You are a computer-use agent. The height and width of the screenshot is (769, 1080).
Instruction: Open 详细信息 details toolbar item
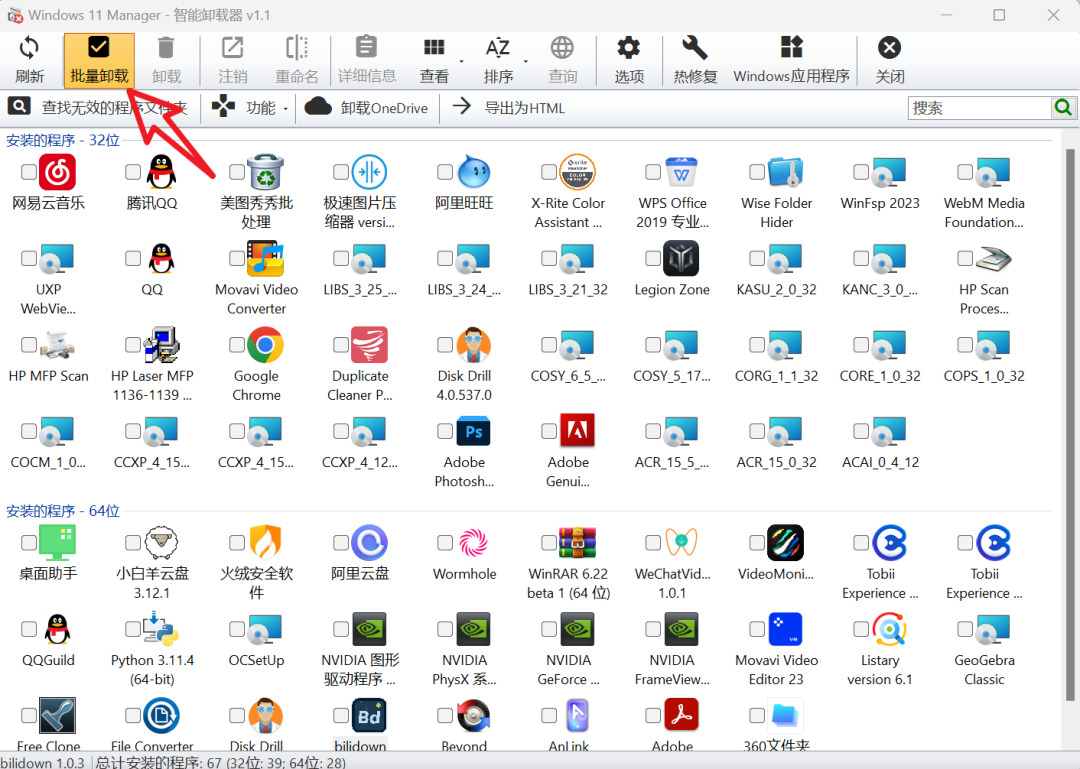(x=366, y=61)
